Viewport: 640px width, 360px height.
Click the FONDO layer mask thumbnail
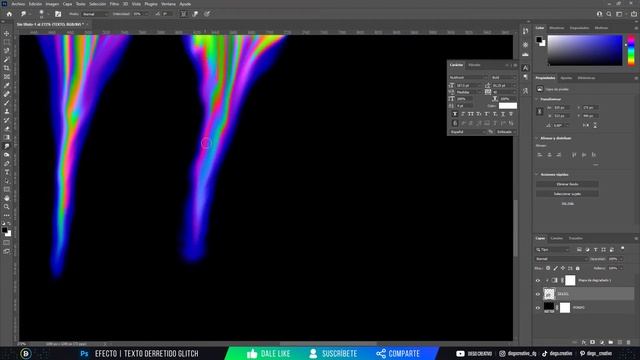(x=565, y=308)
